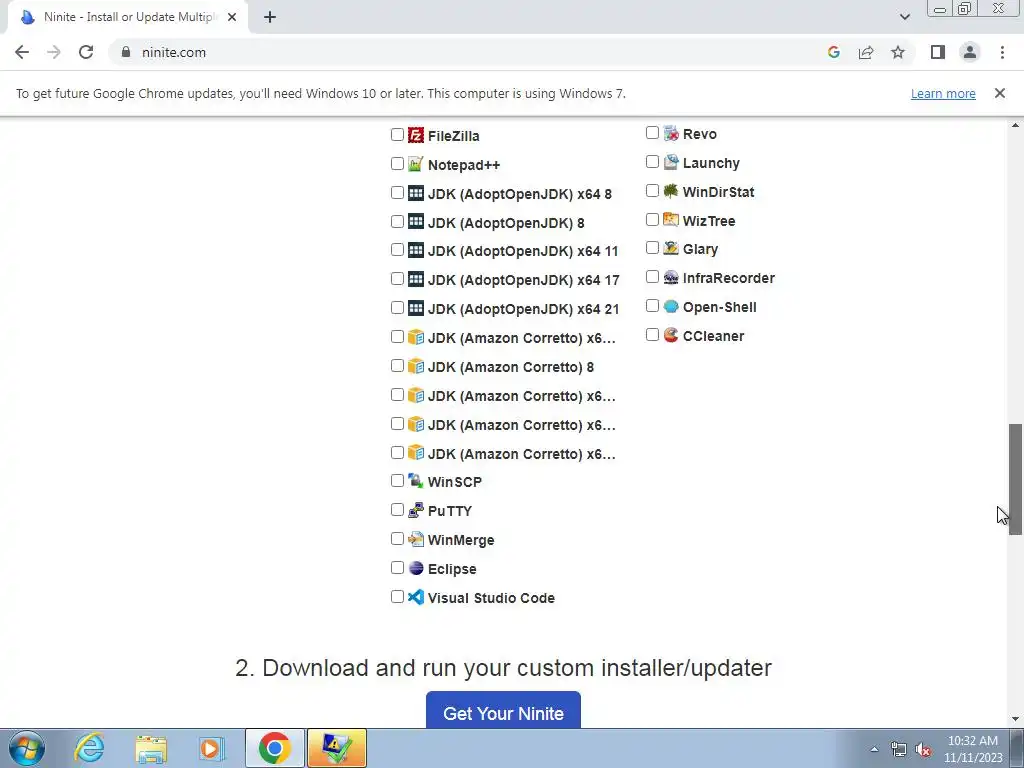Click the PuTTY app icon
The height and width of the screenshot is (768, 1024).
(416, 510)
